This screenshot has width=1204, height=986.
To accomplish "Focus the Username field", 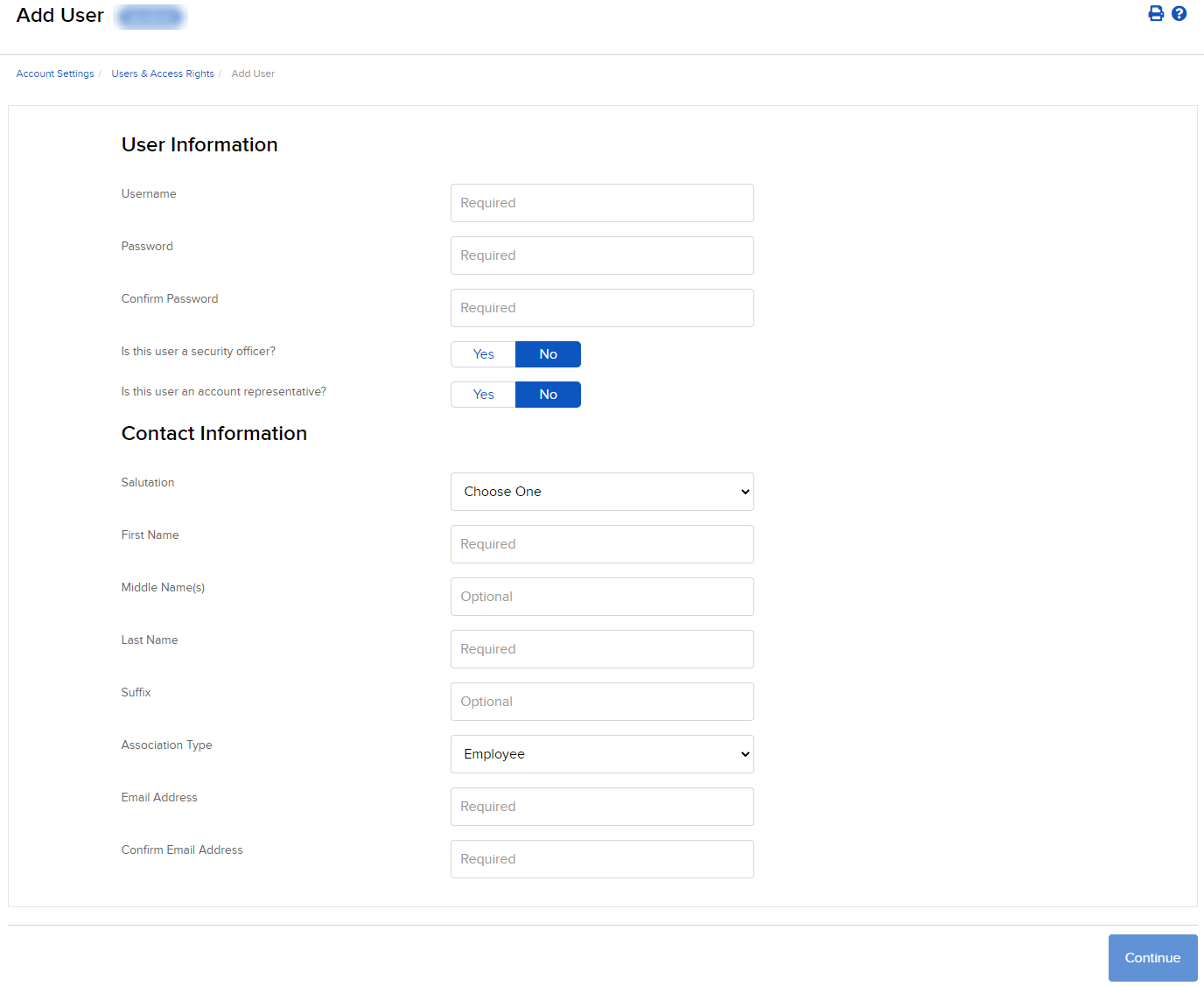I will click(x=602, y=203).
